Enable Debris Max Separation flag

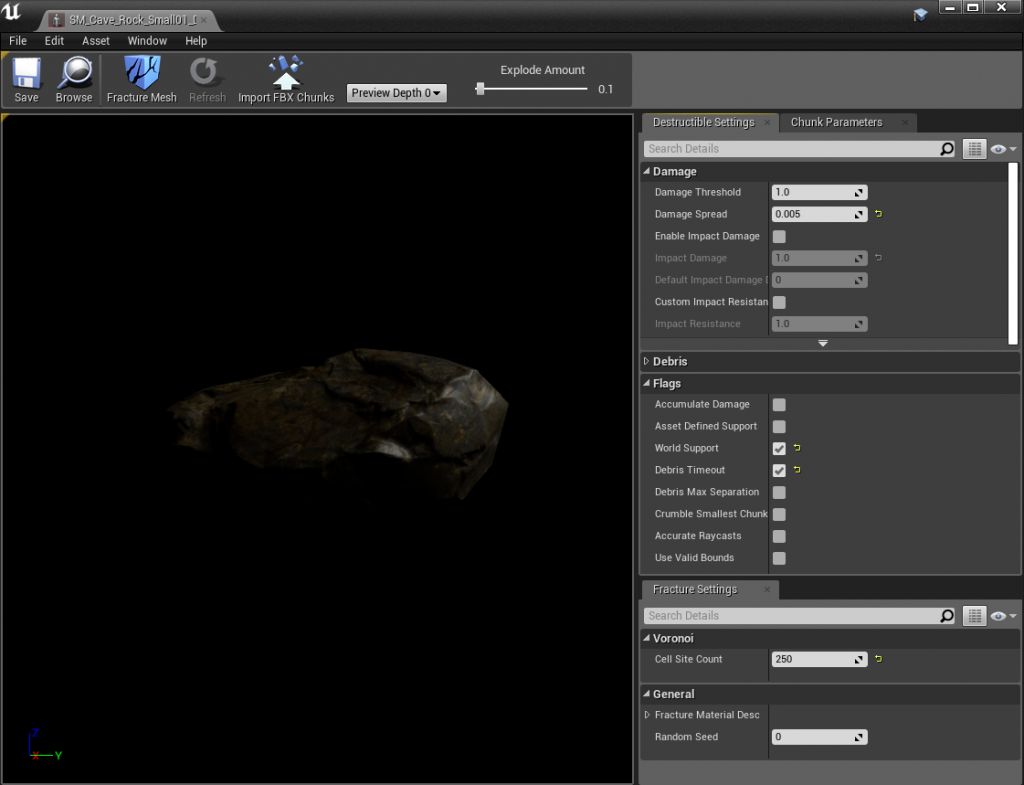pyautogui.click(x=779, y=492)
